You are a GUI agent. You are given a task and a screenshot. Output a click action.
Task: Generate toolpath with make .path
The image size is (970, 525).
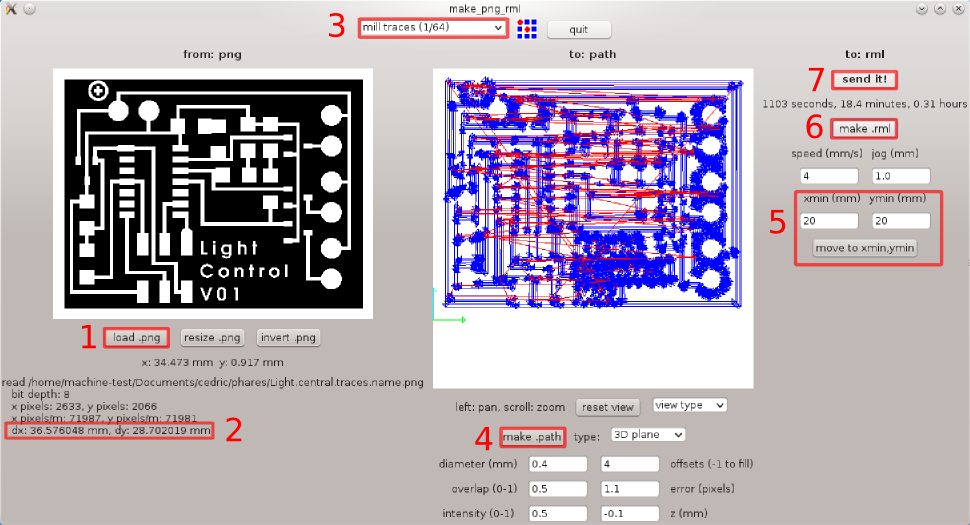click(532, 437)
